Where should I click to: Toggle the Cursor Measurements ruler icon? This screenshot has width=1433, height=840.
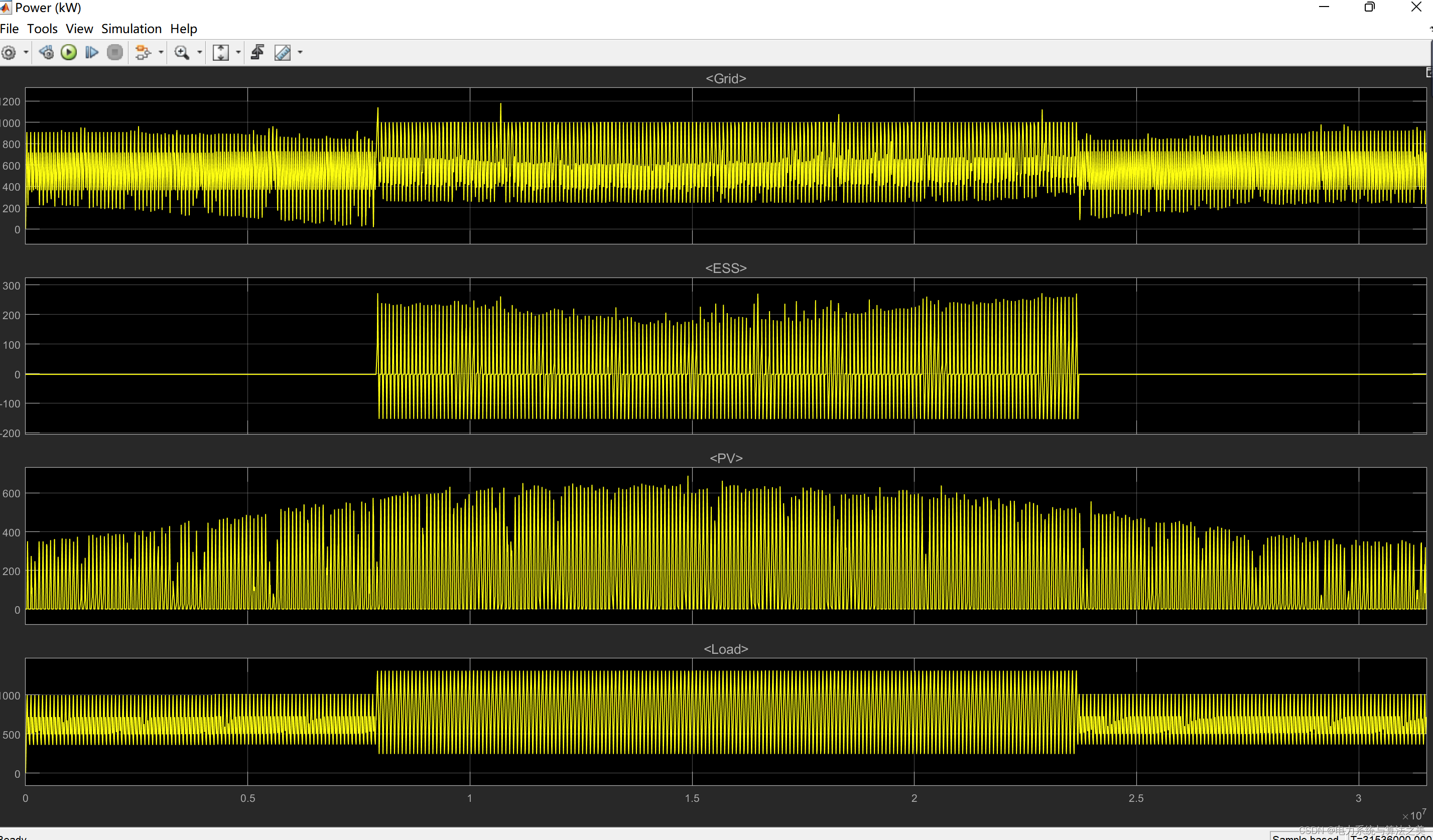283,53
